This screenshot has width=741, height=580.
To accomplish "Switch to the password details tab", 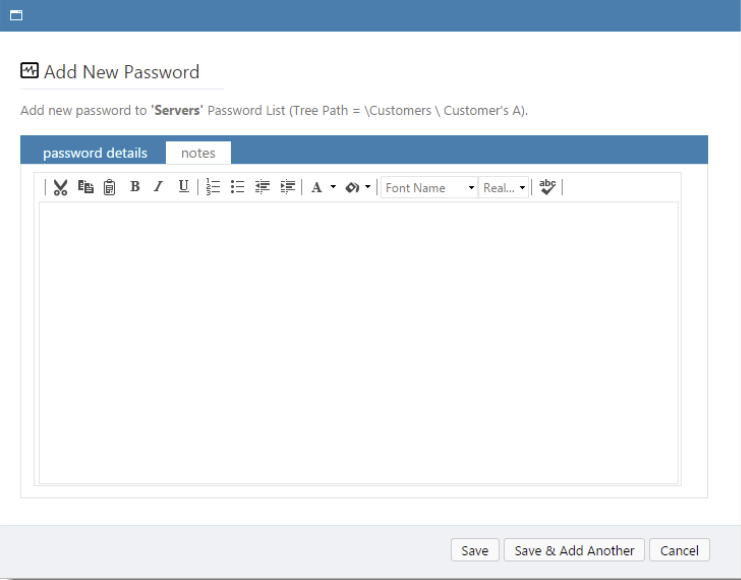I will pyautogui.click(x=95, y=153).
